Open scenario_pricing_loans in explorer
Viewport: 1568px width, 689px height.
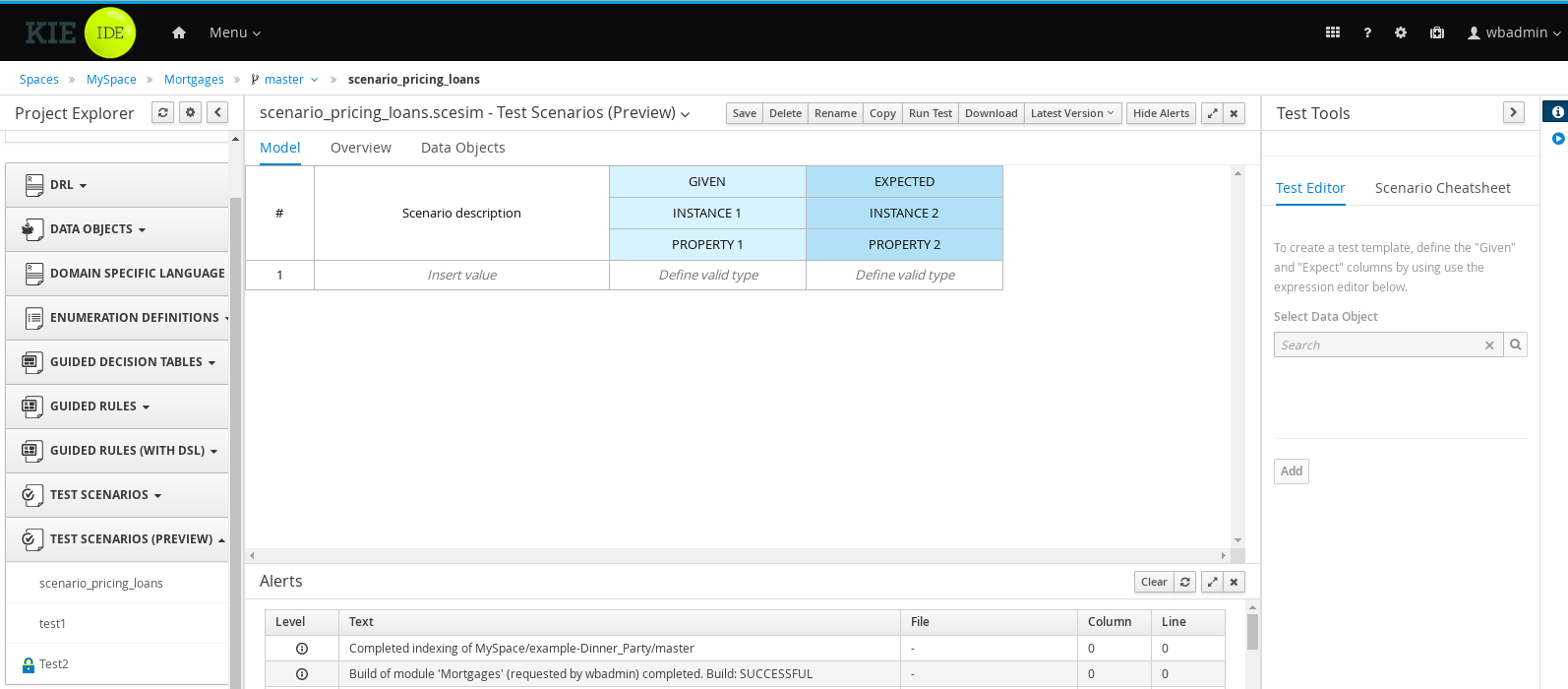(101, 584)
